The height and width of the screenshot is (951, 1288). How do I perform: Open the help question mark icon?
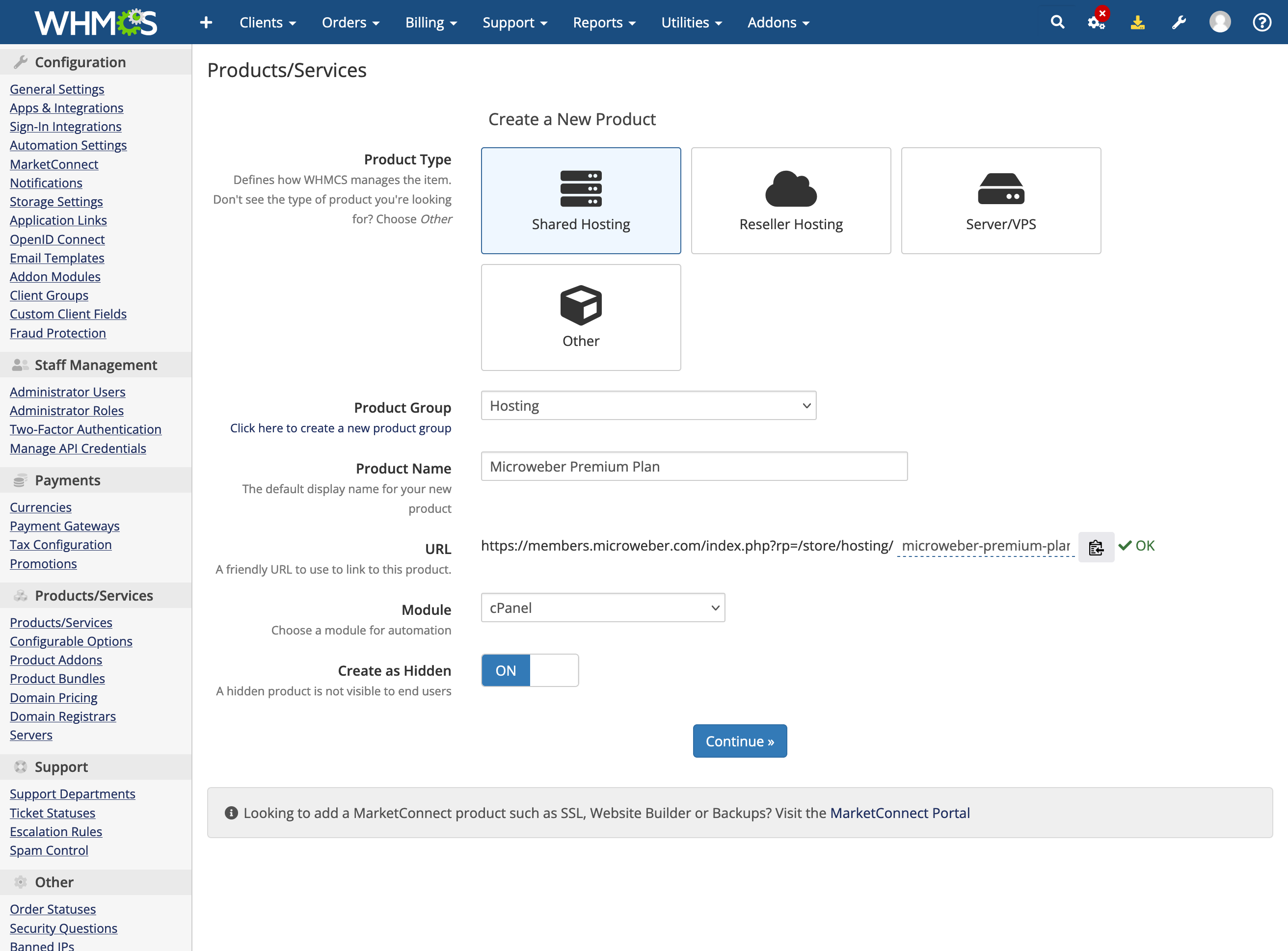[1261, 23]
